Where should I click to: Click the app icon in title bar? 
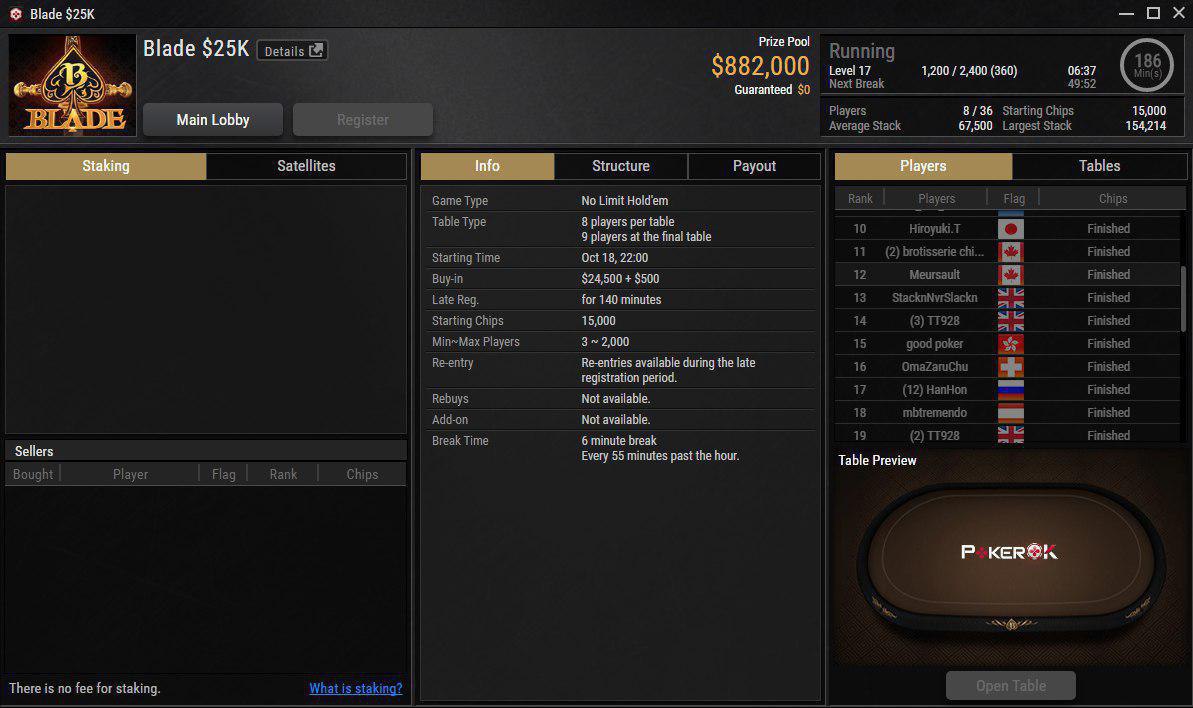[x=15, y=14]
